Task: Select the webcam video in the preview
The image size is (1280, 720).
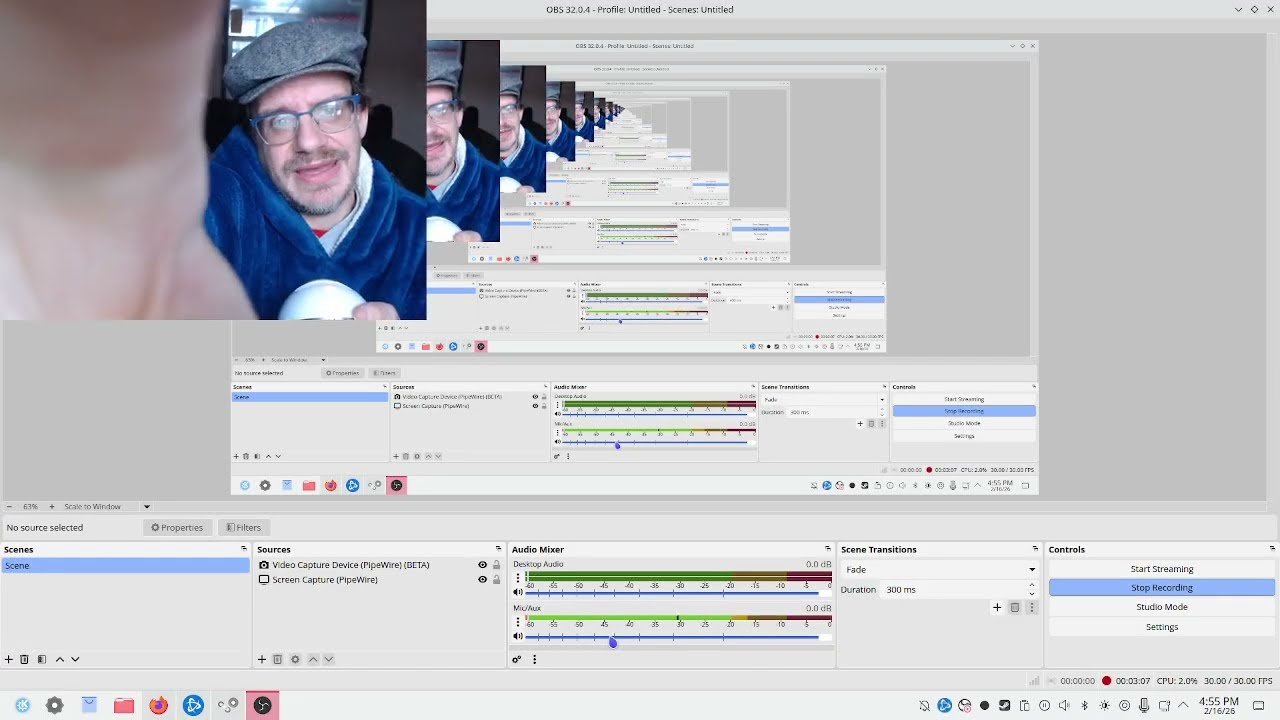Action: (213, 160)
